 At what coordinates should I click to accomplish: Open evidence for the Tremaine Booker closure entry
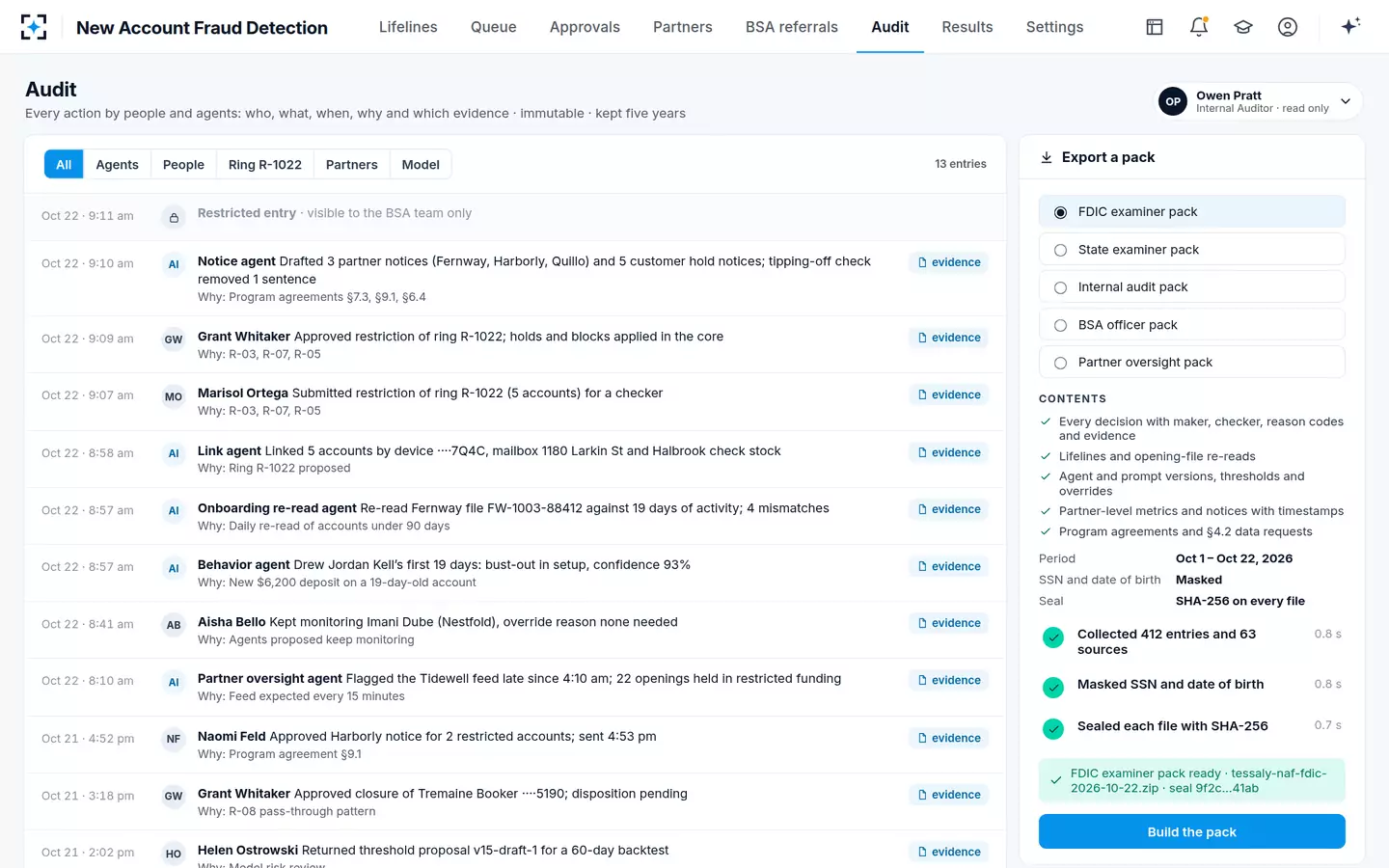click(948, 795)
